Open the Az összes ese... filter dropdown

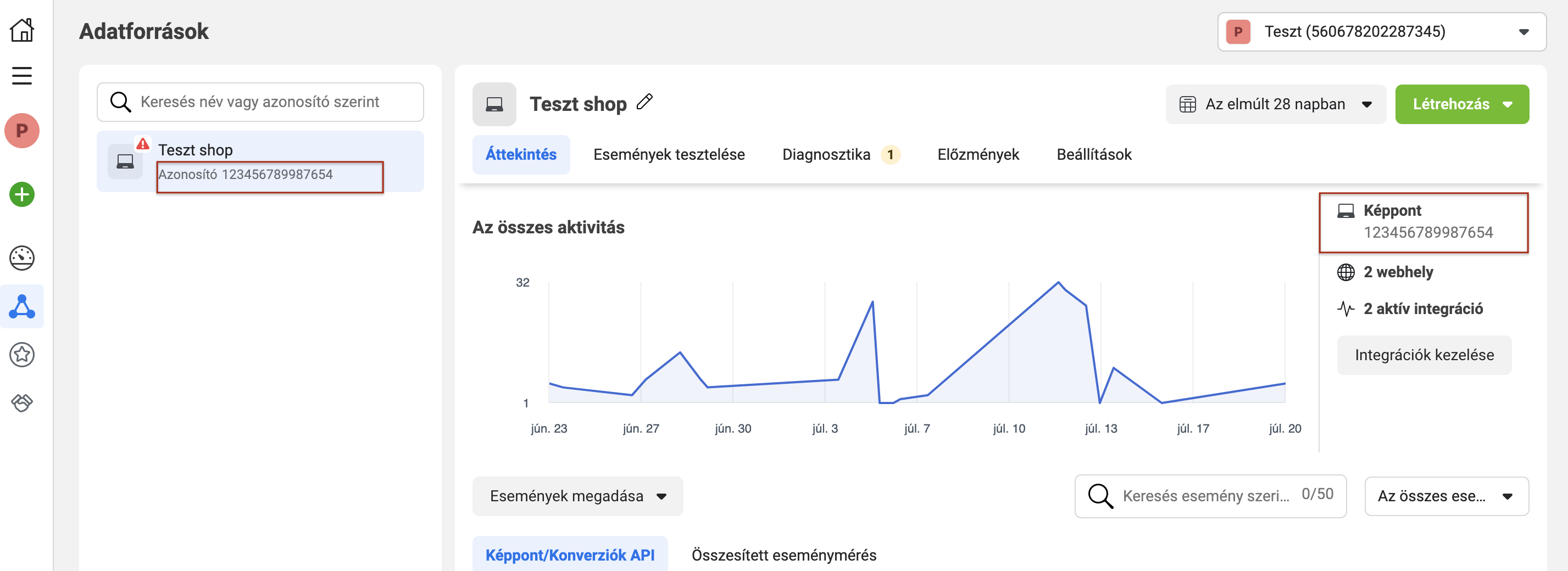(x=1446, y=496)
